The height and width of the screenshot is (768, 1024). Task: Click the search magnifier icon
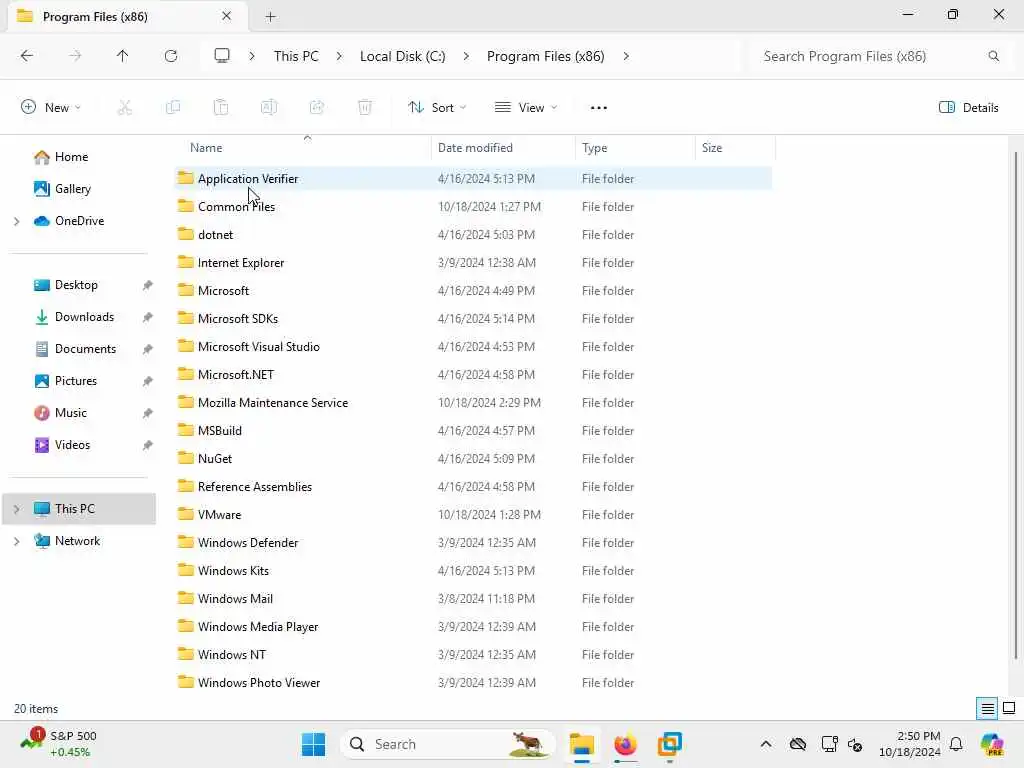993,56
